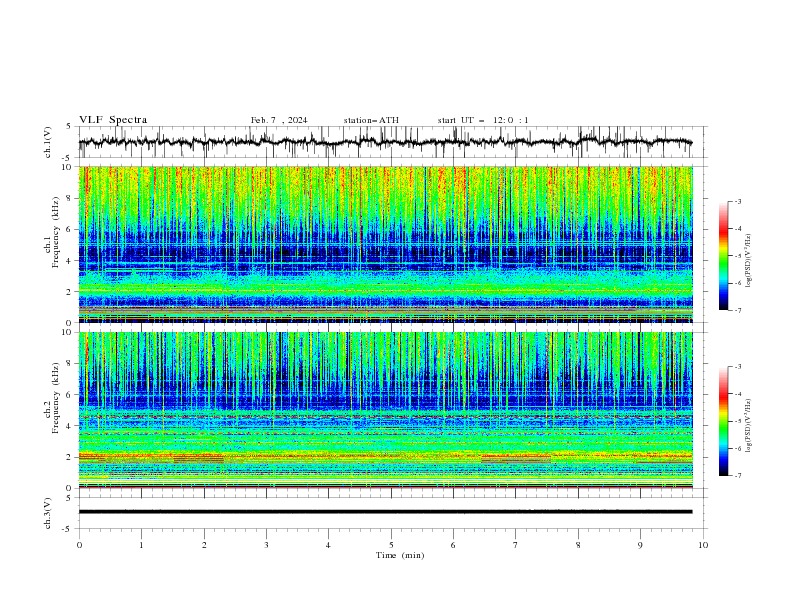Click the "6" kHz tick on ch.2 frequency axis

pyautogui.click(x=70, y=395)
